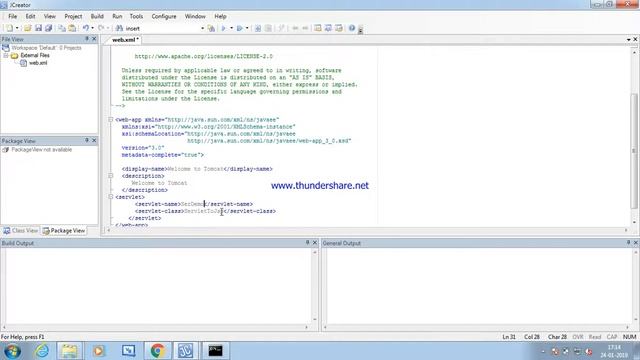640x360 pixels.
Task: Click the 'PackageView not available' text
Action: [42, 150]
